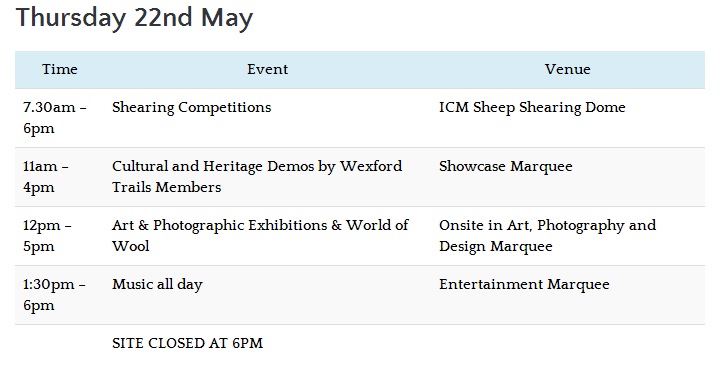Click Art & Photographic Exhibitions event text
This screenshot has height=371, width=723.
tap(261, 236)
